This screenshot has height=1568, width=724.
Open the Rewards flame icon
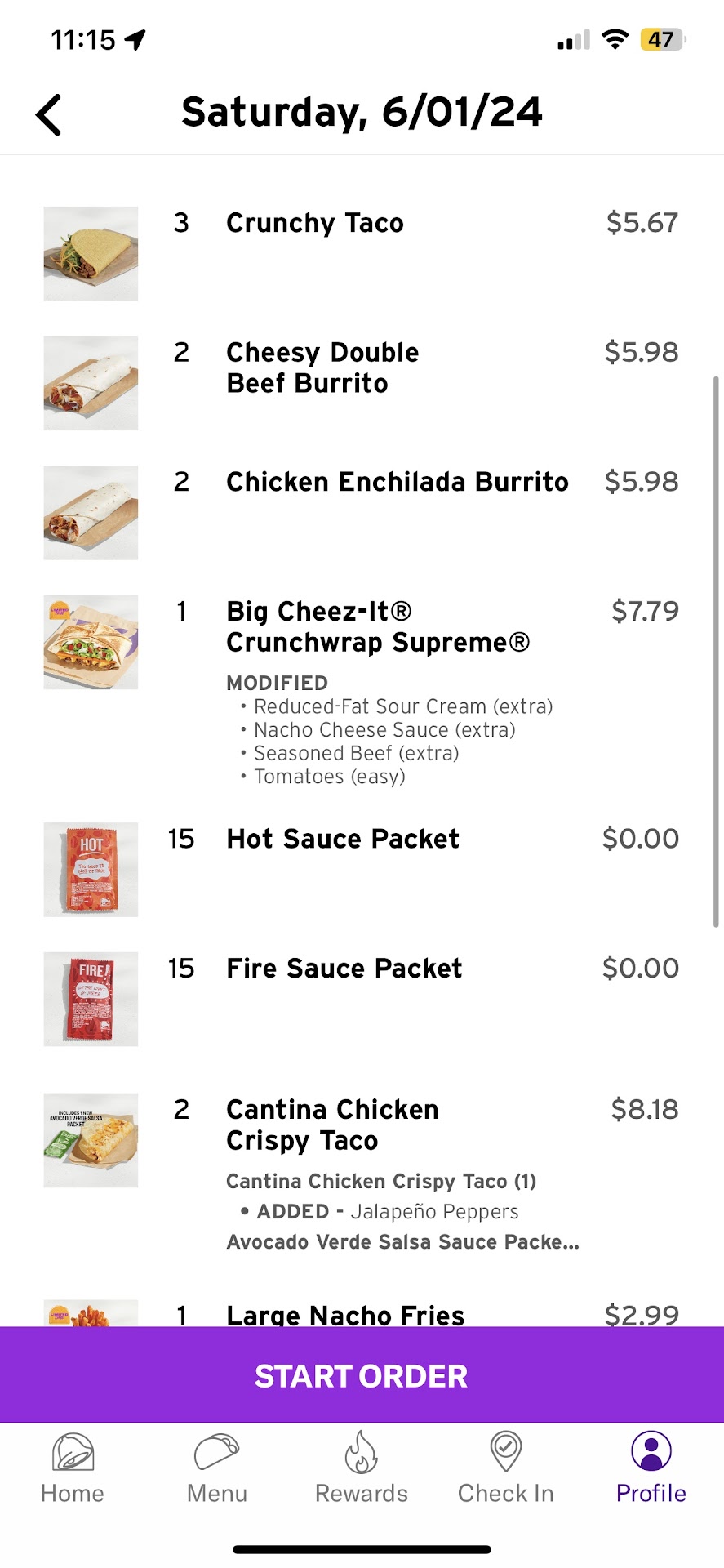[x=361, y=1454]
